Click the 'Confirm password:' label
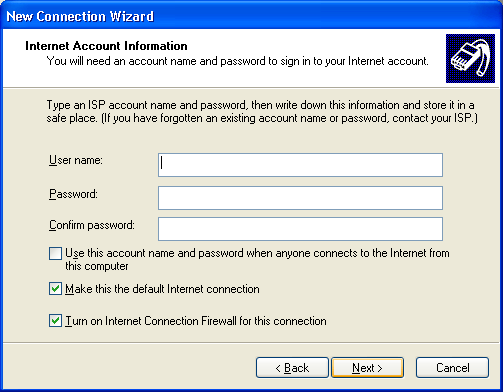This screenshot has width=503, height=392. tap(92, 225)
